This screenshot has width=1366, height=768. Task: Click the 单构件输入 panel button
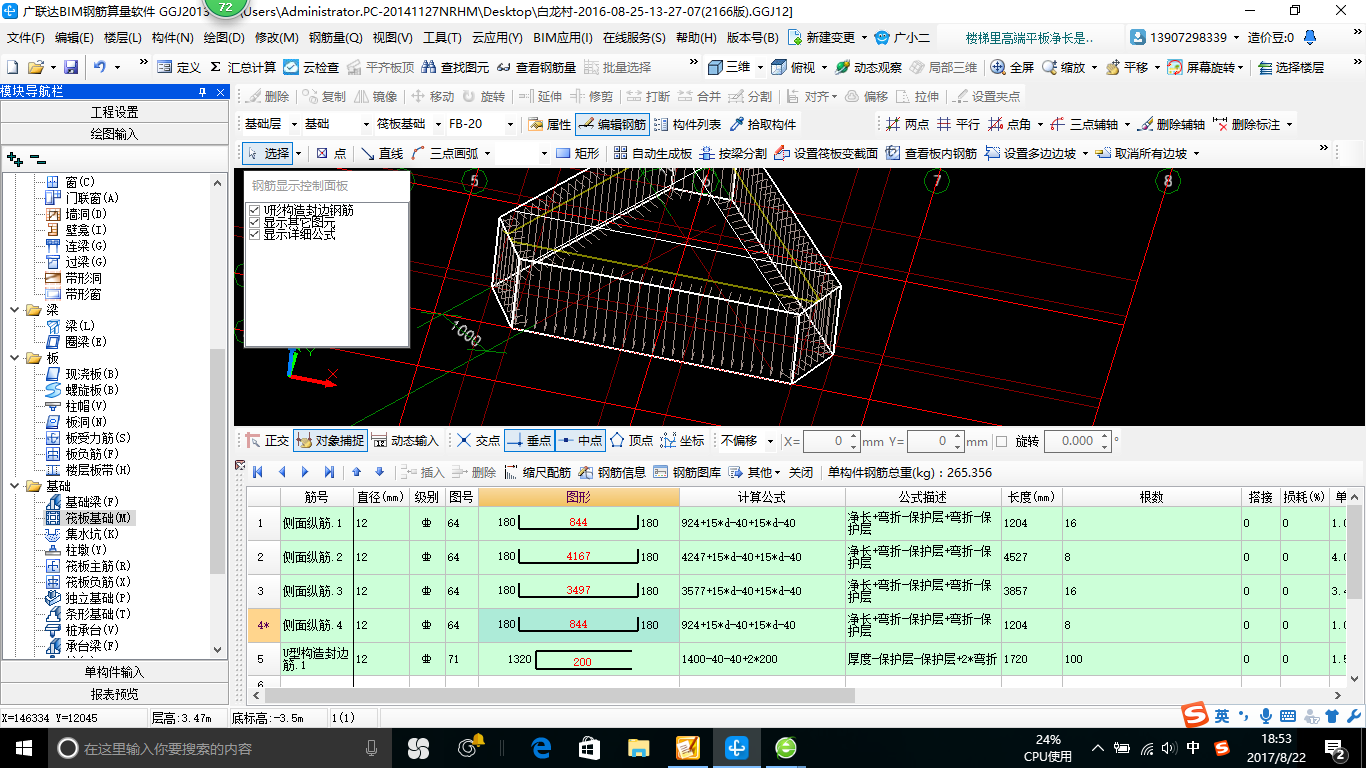pyautogui.click(x=115, y=672)
